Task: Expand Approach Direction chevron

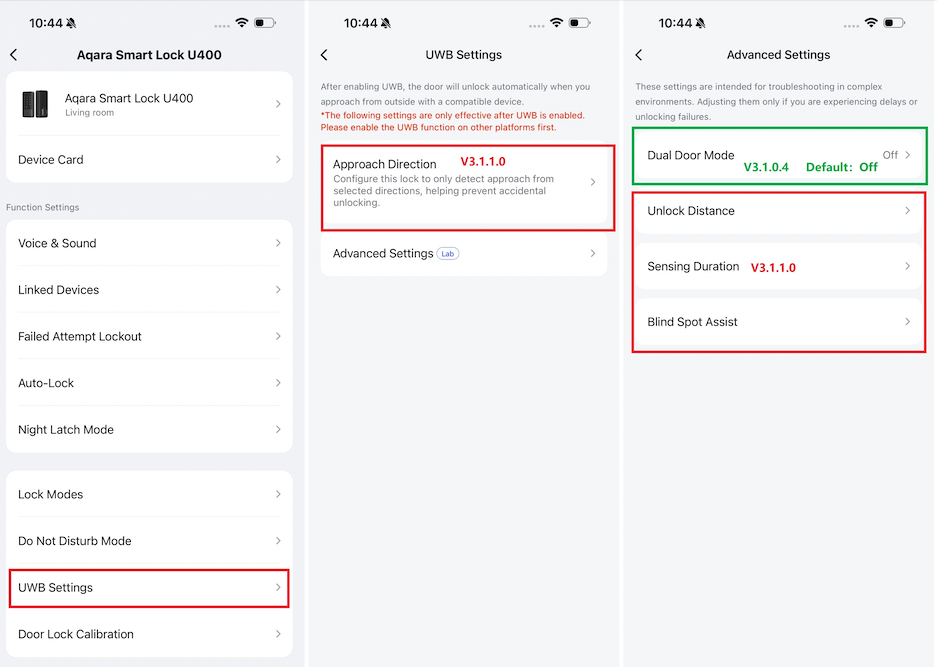Action: (x=593, y=182)
